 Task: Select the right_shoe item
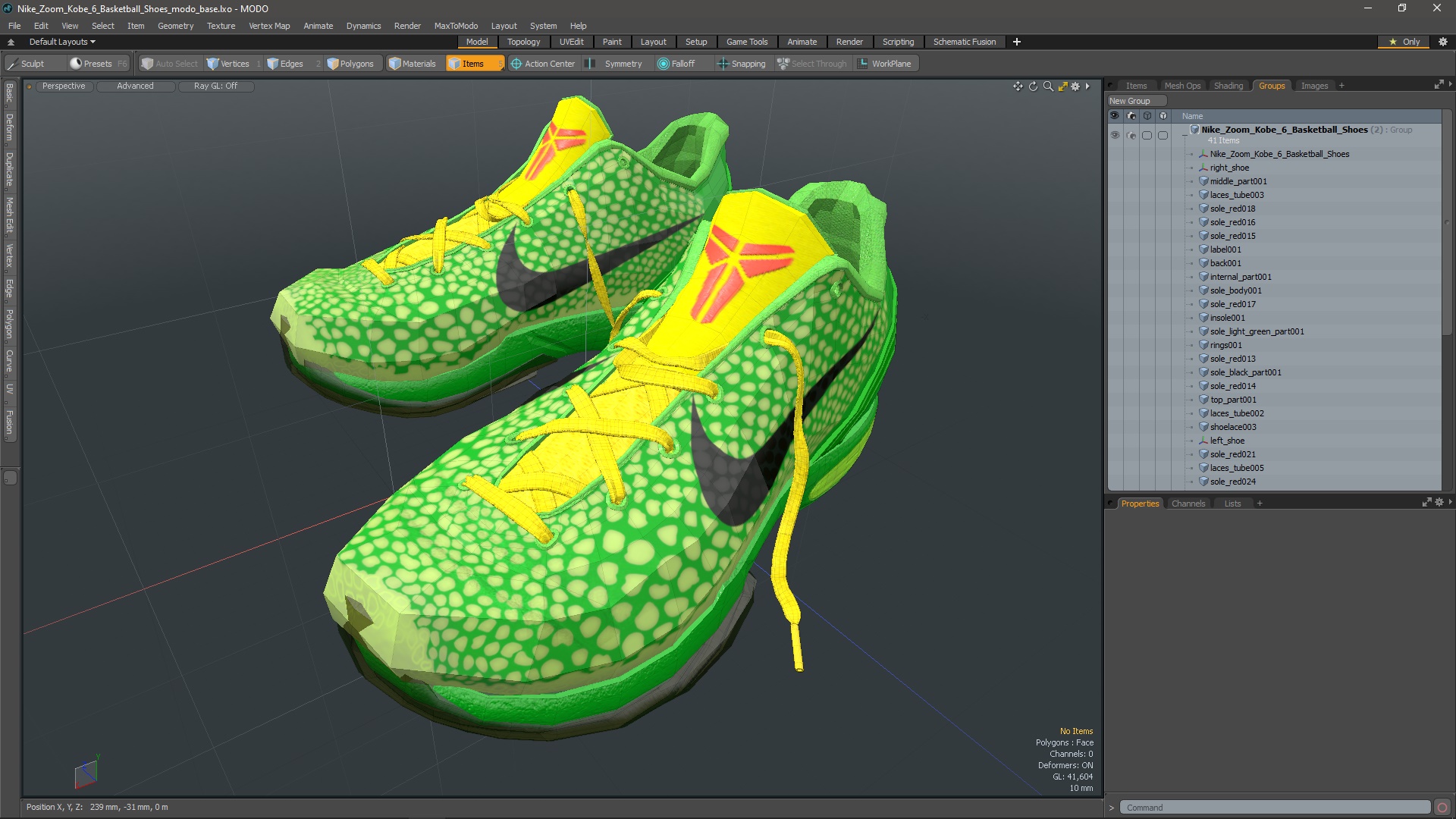(x=1229, y=168)
